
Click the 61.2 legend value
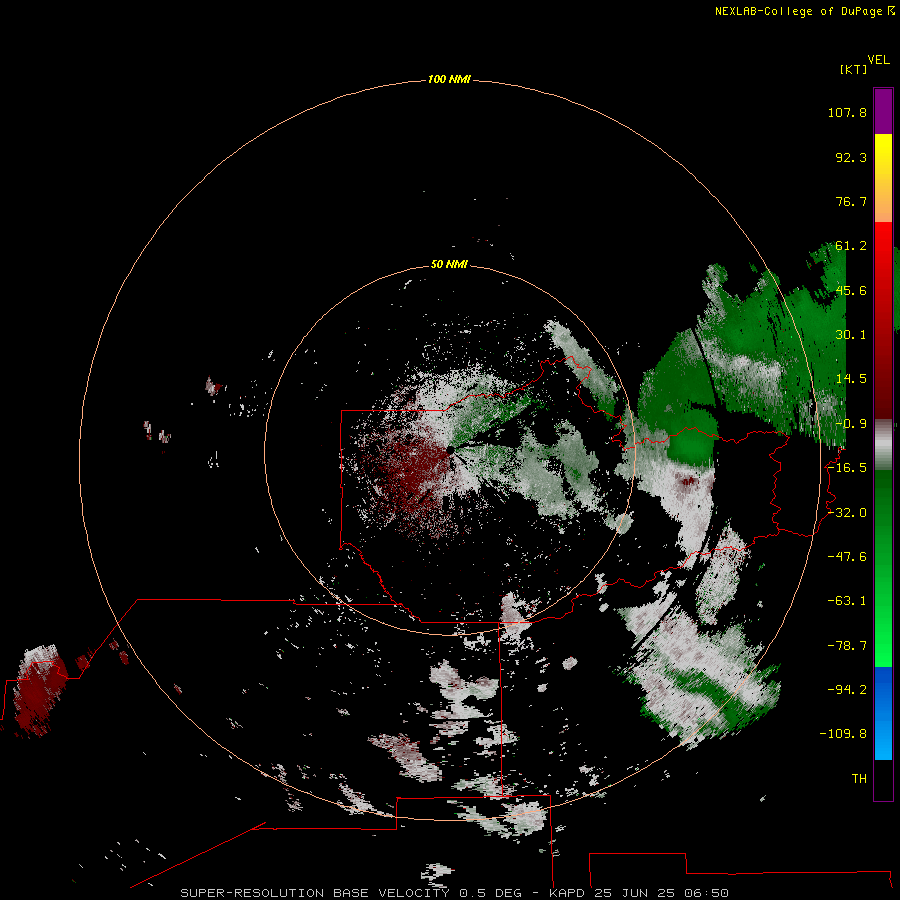coord(851,246)
